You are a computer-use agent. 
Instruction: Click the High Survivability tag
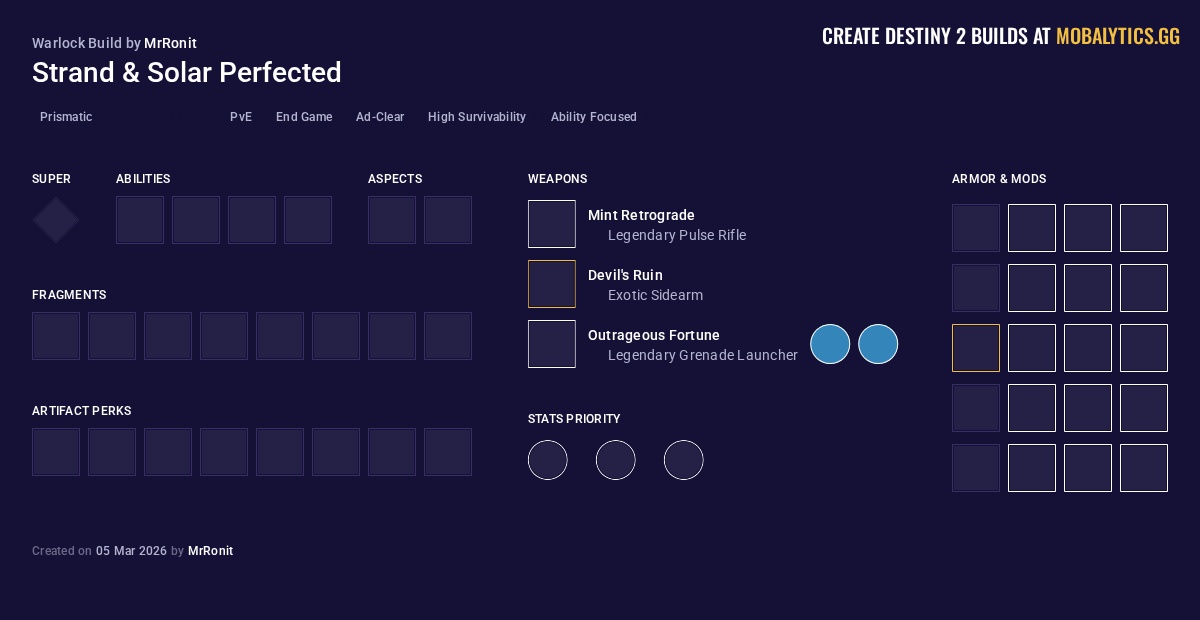coord(477,117)
